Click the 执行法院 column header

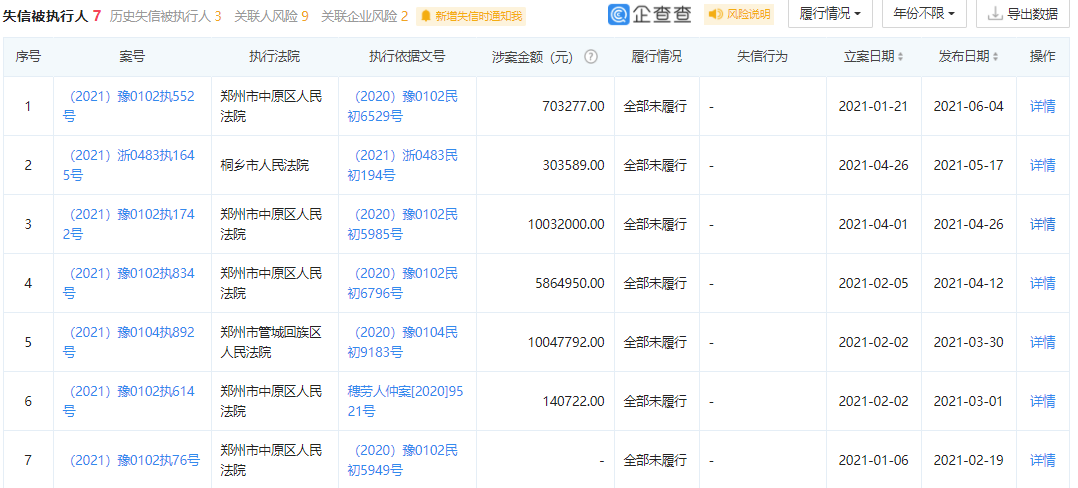tap(274, 57)
